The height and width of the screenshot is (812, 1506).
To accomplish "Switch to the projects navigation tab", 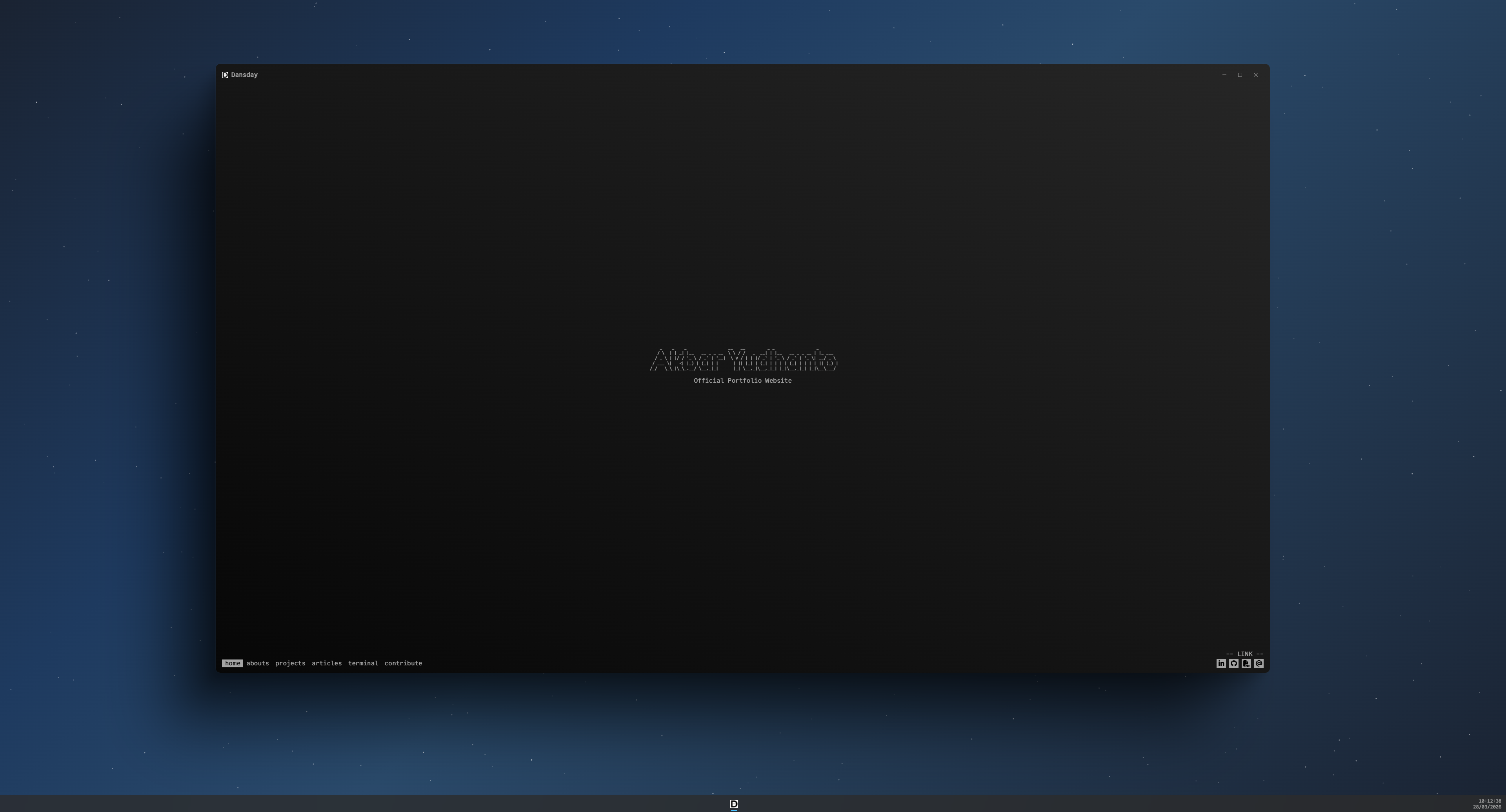I will coord(291,663).
